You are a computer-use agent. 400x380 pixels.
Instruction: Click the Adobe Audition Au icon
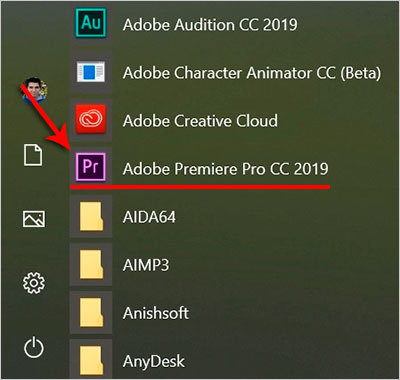coord(91,23)
